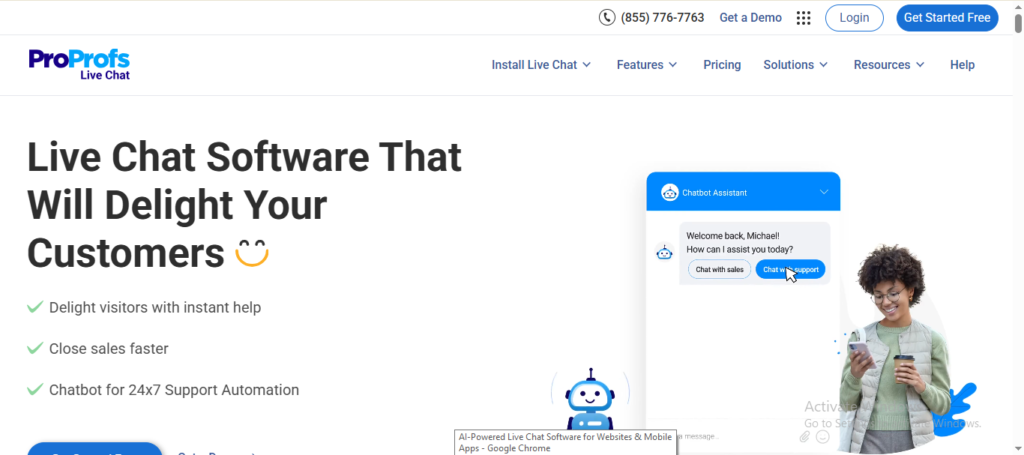Screen dimensions: 1024x455
Task: Click the Login button
Action: pyautogui.click(x=854, y=17)
